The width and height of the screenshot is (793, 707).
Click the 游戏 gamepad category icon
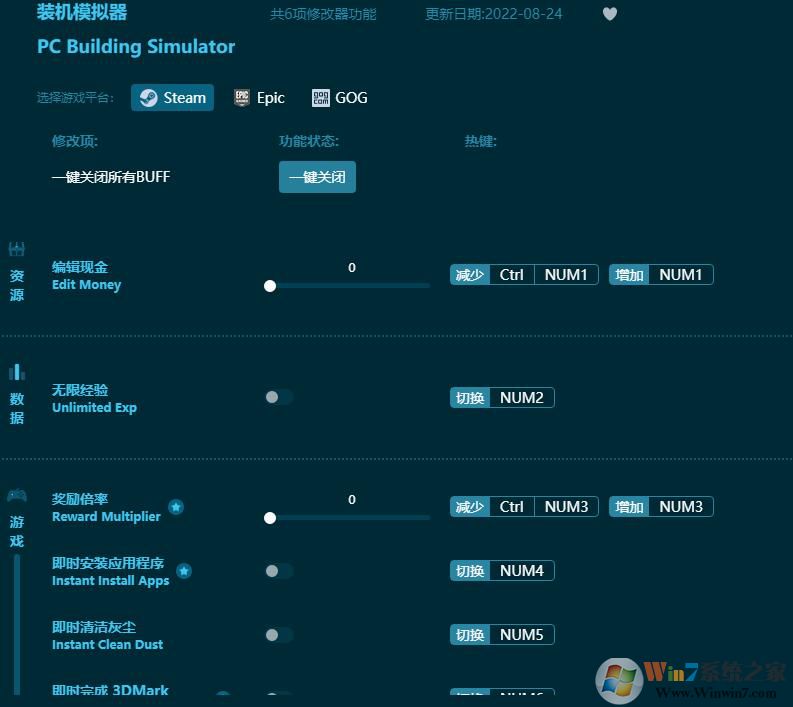17,495
